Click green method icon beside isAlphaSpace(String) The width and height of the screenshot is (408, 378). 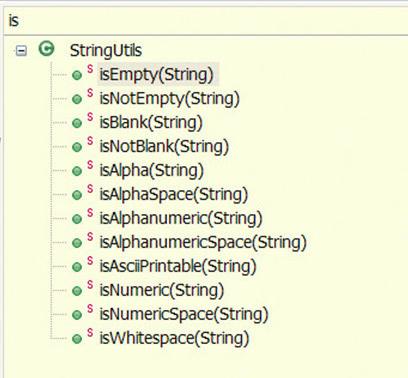click(77, 195)
